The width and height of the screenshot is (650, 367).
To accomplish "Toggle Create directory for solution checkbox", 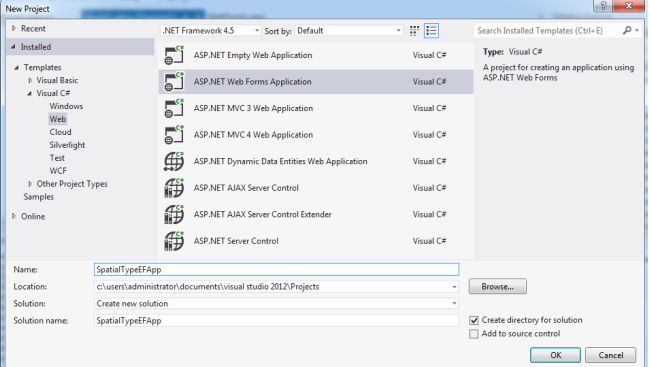I will [x=474, y=320].
